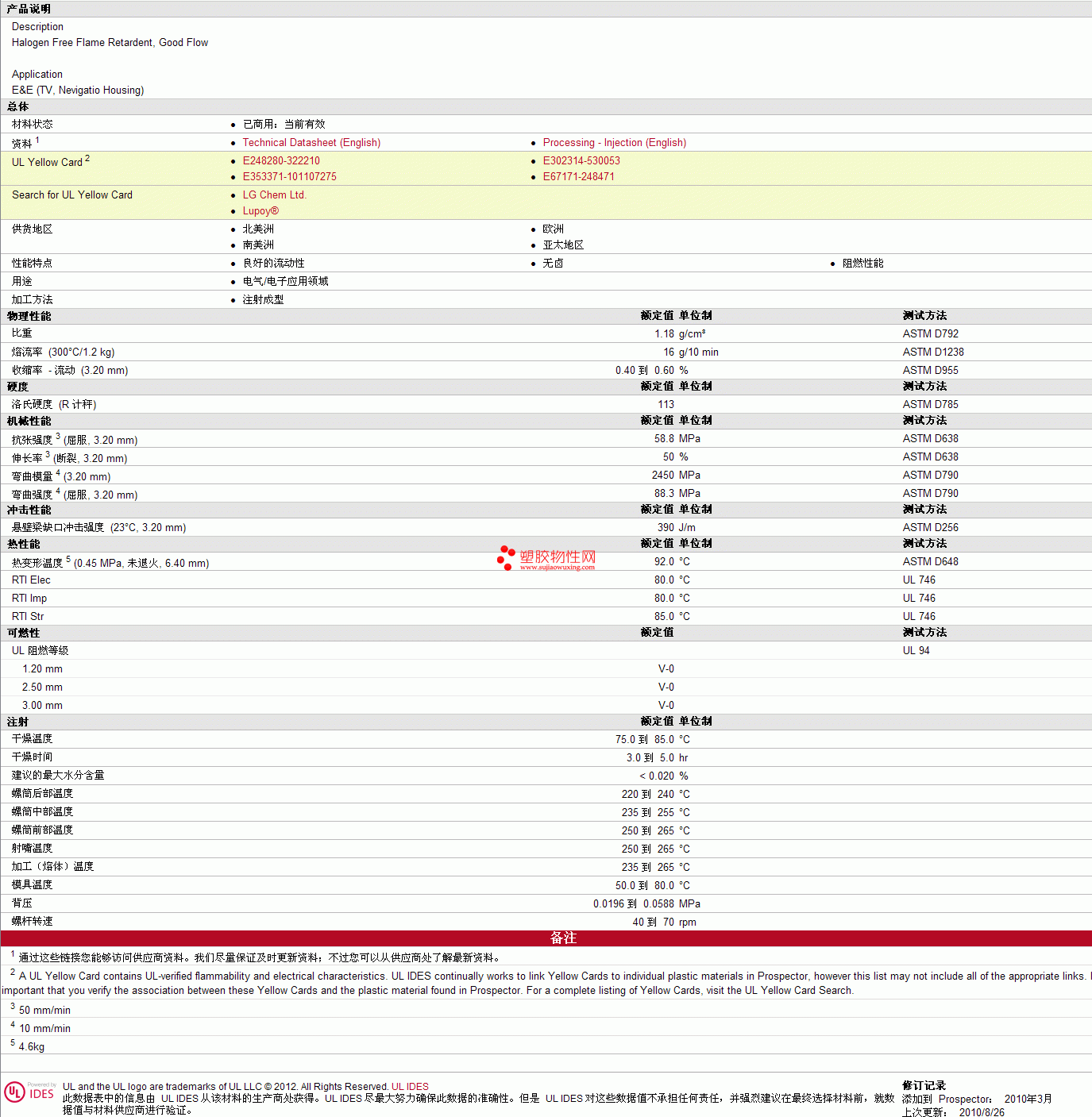This screenshot has height=1117, width=1092.
Task: Click the ASTM D256 test method
Action: [930, 528]
